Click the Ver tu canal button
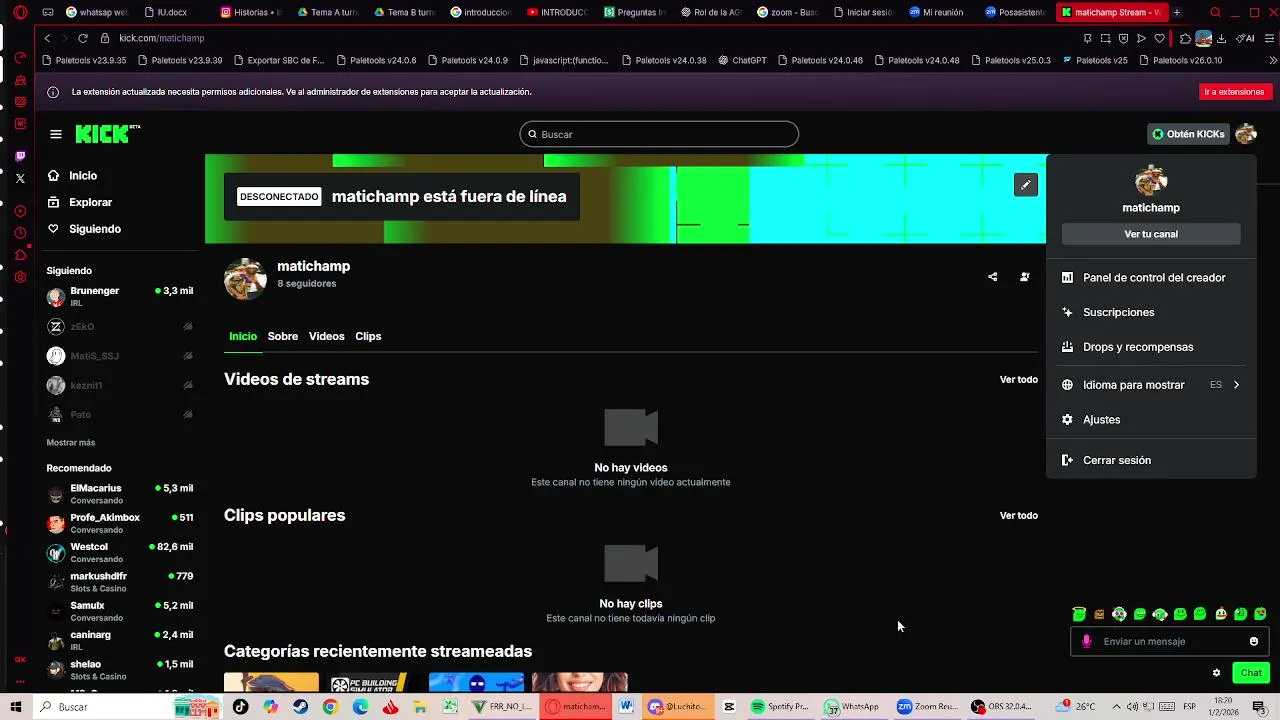The image size is (1280, 720). coord(1151,234)
